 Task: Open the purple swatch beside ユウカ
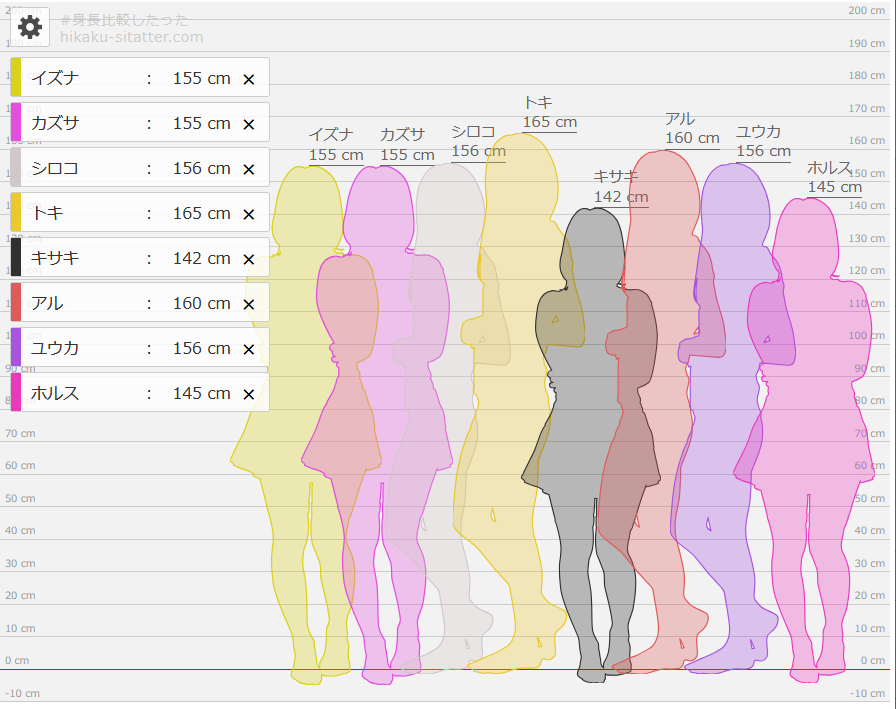pyautogui.click(x=16, y=348)
